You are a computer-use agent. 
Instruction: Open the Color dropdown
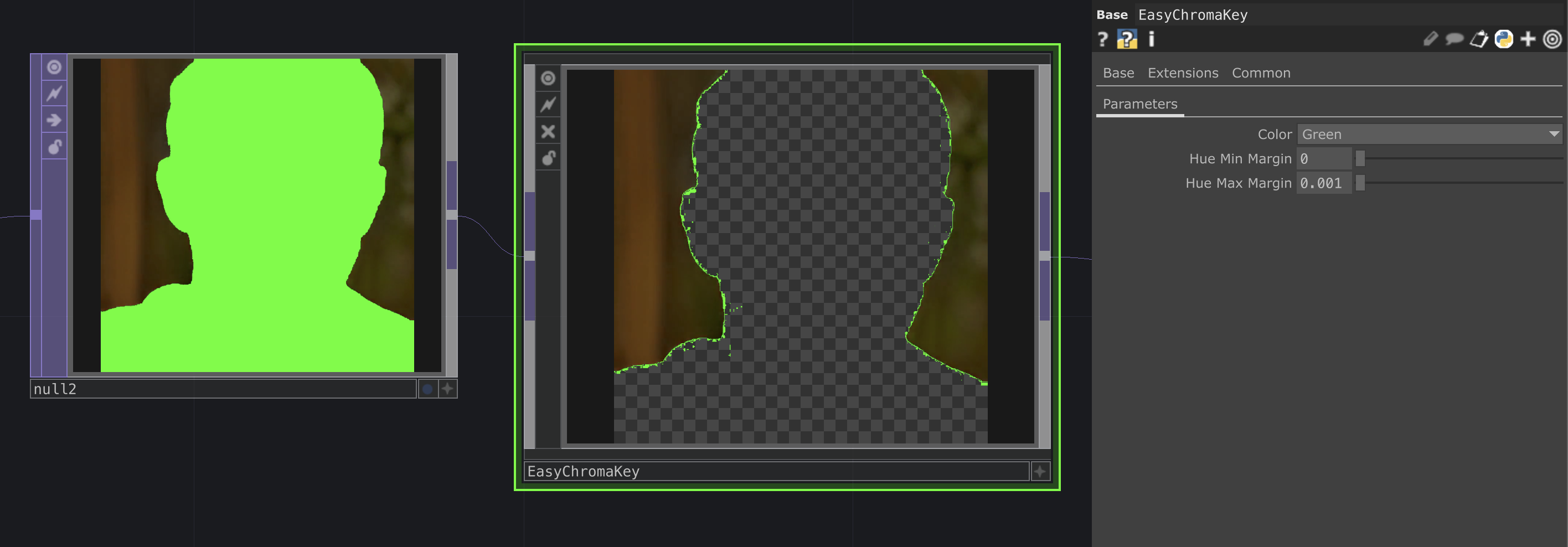click(1430, 134)
